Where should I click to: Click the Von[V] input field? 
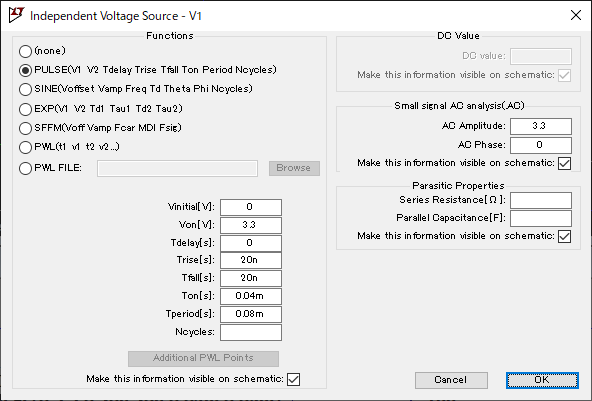pos(251,225)
